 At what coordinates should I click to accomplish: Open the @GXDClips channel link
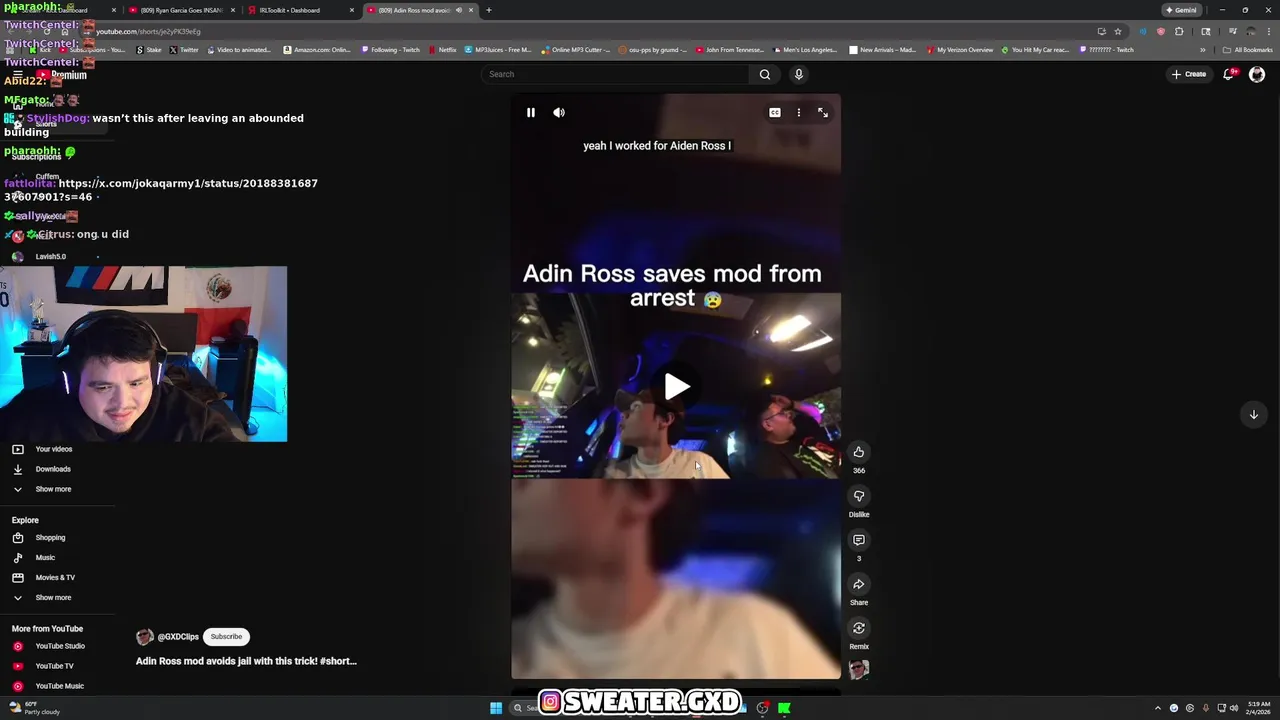point(178,637)
